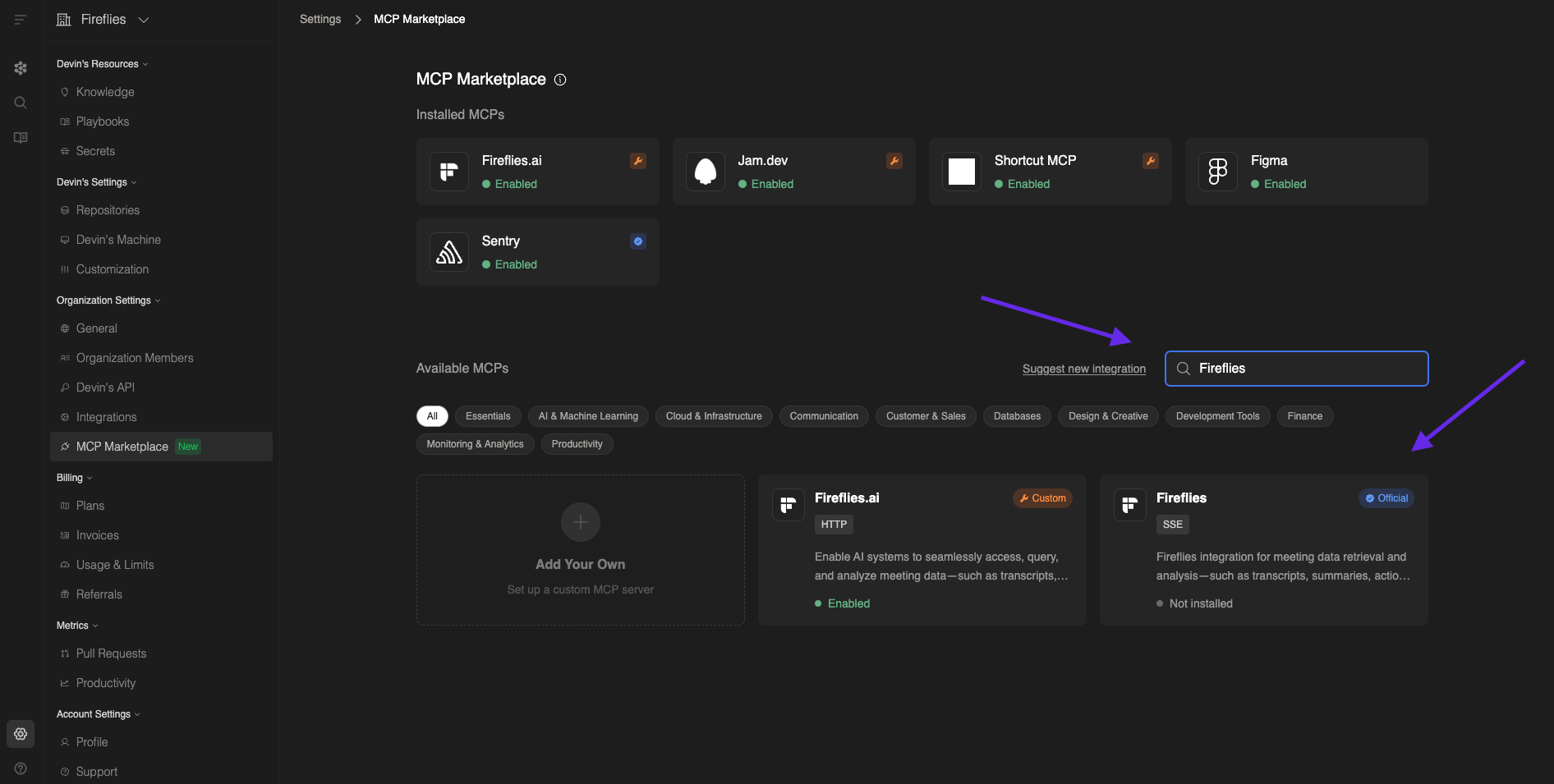Open Profile under Account Settings
The image size is (1554, 784).
161,742
